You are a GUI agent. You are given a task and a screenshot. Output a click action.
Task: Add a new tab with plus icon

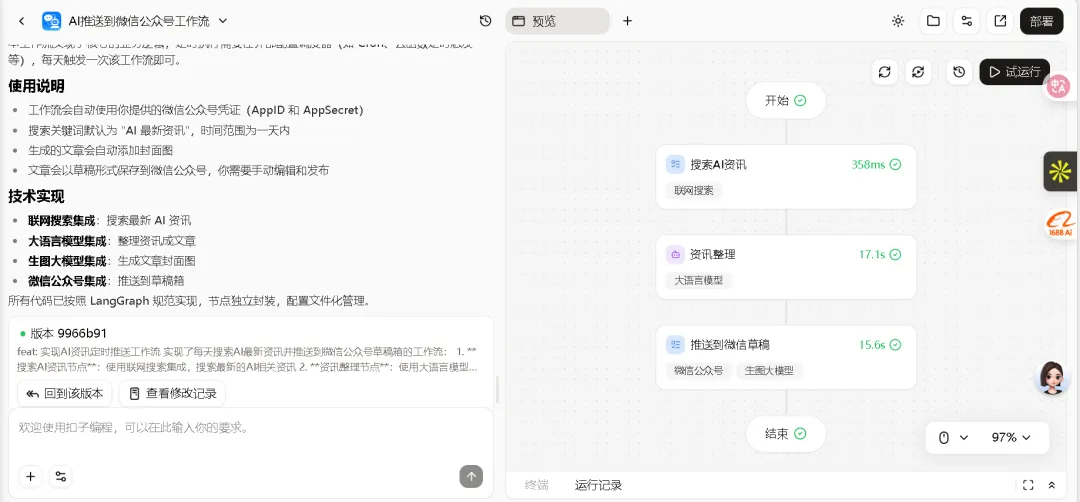click(x=627, y=21)
